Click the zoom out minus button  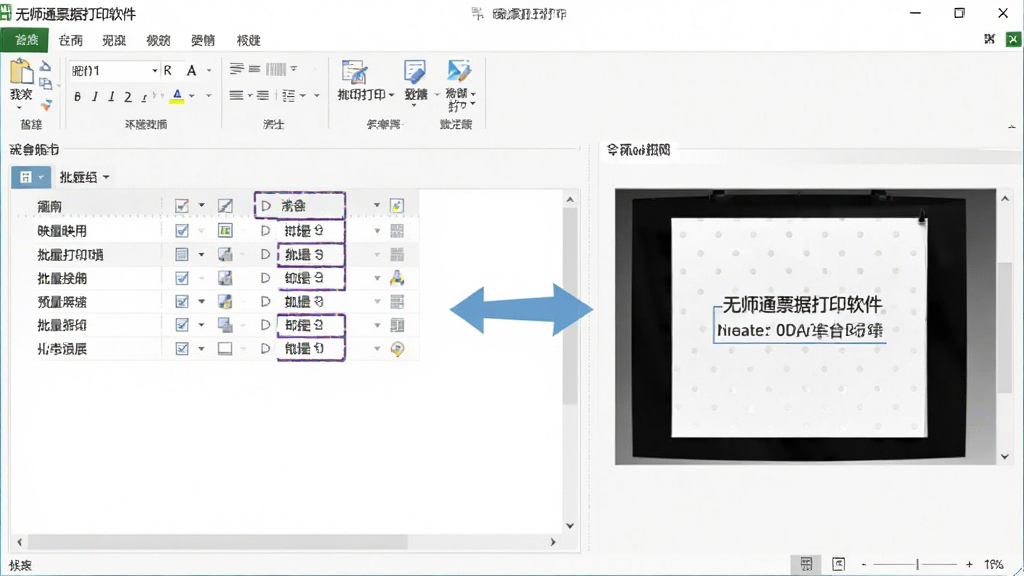(863, 564)
